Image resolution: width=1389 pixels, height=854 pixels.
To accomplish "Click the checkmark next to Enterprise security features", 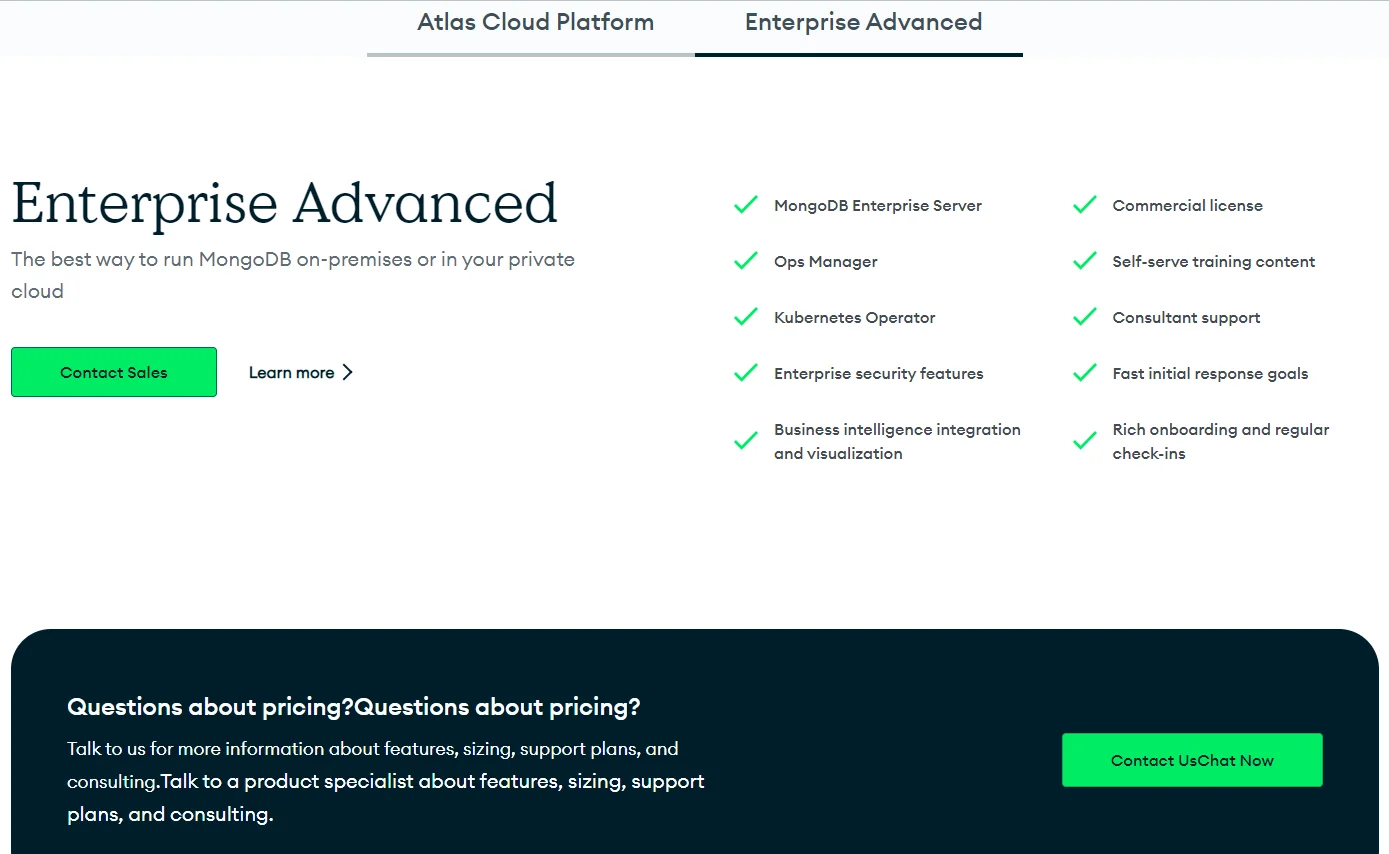I will coord(746,373).
